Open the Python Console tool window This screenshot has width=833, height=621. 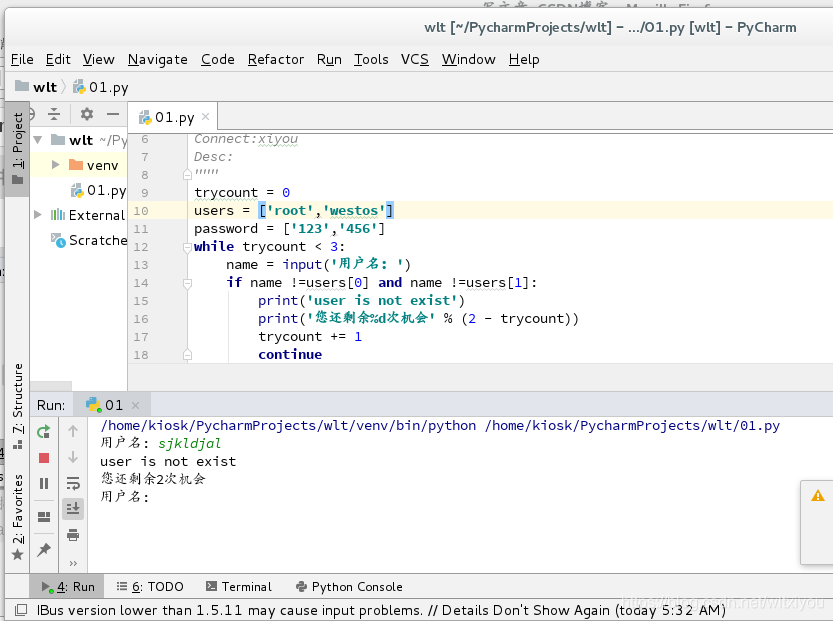coord(350,587)
